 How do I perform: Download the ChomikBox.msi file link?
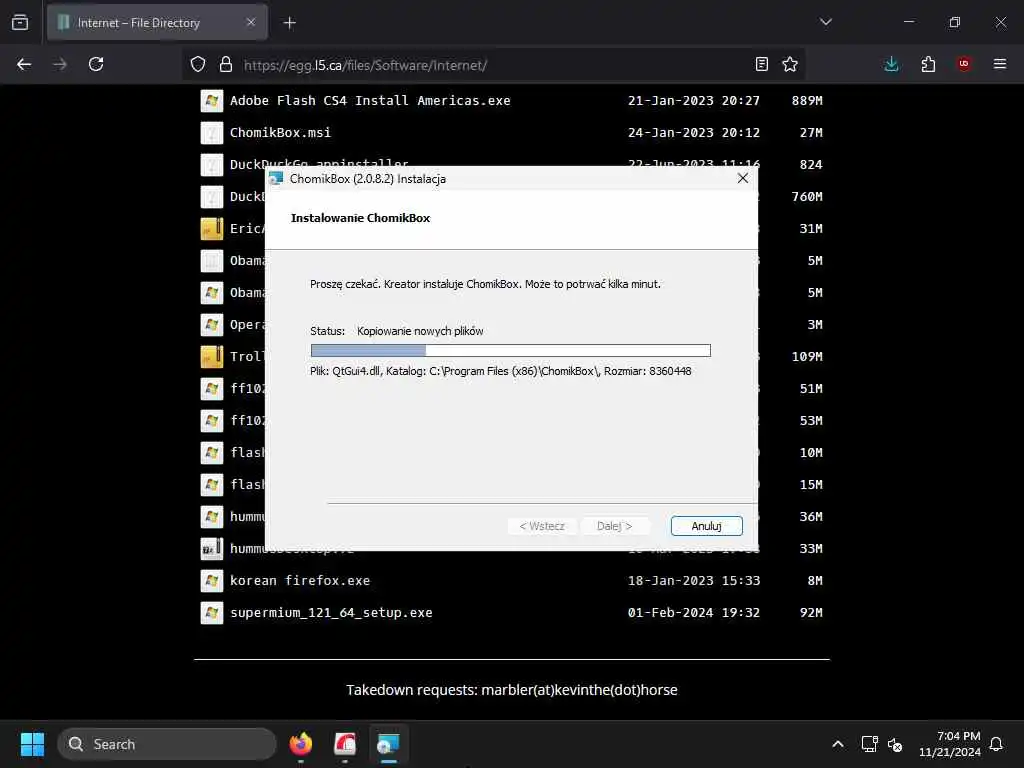280,133
